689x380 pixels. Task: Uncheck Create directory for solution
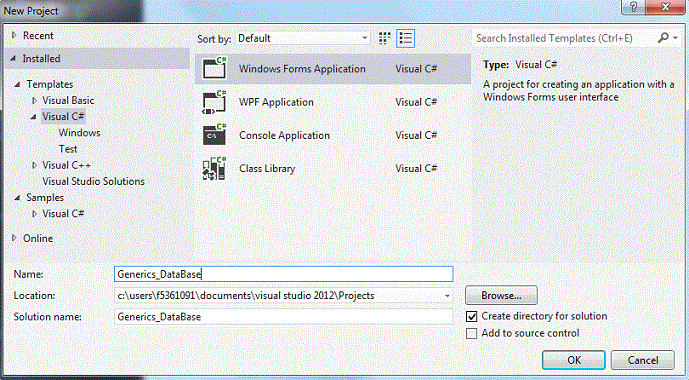(471, 316)
